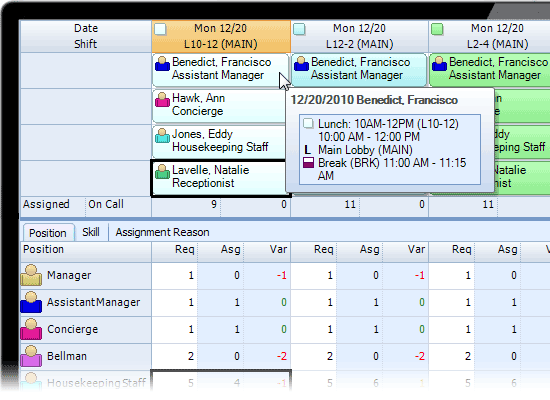Click Benedict's blue person icon in L10-12 column
The width and height of the screenshot is (550, 400).
point(162,64)
